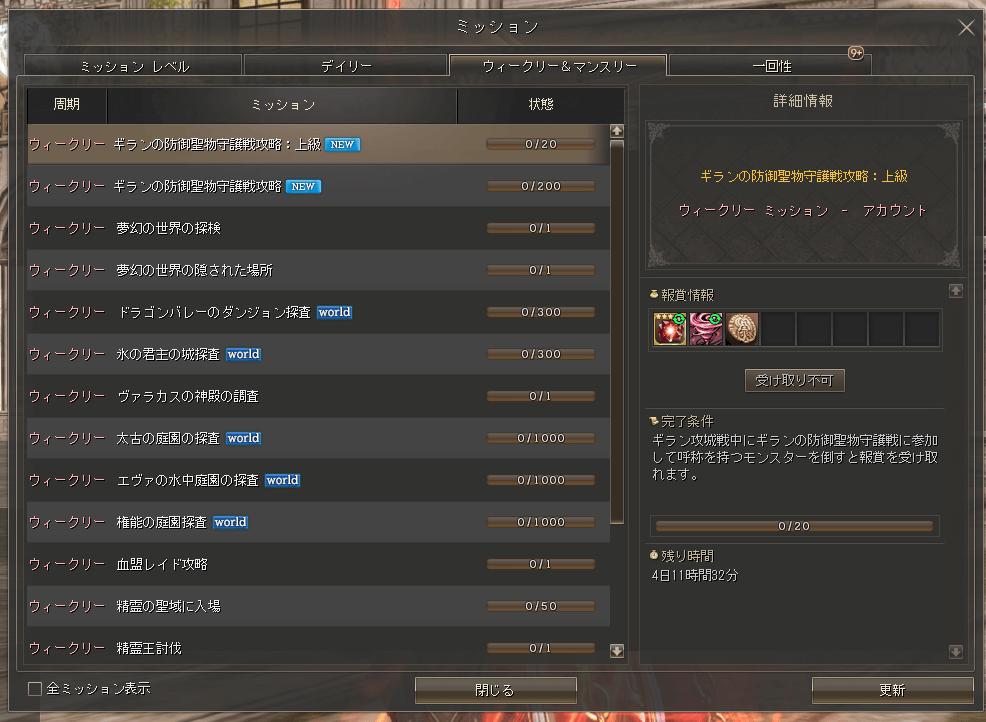Click the scrollbar up arrow icon
986x722 pixels.
[617, 129]
